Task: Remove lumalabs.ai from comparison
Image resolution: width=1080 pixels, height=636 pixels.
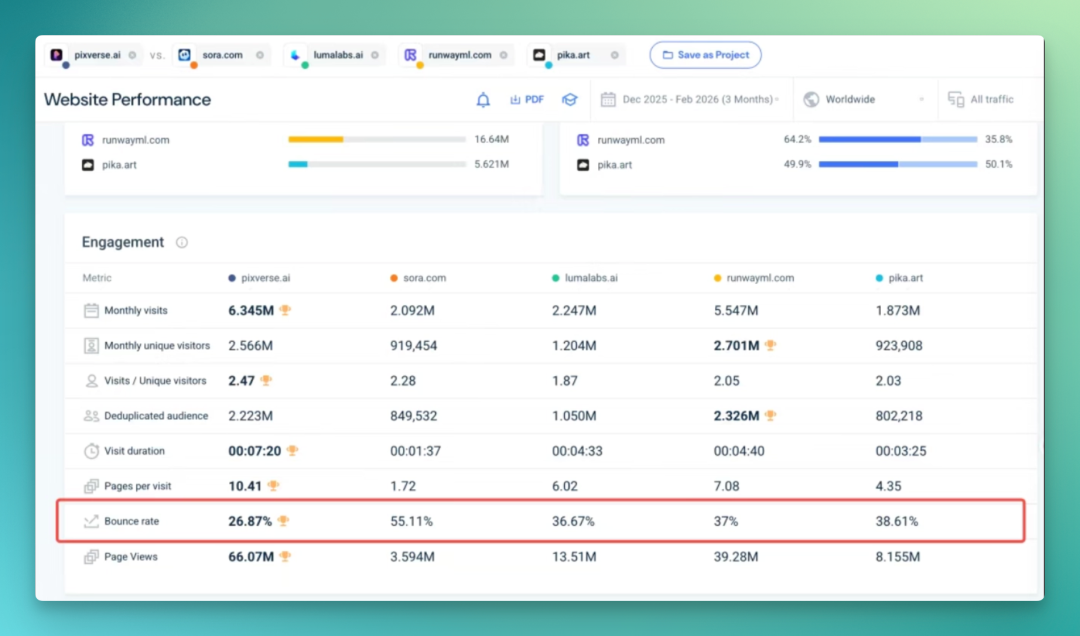Action: [x=375, y=55]
